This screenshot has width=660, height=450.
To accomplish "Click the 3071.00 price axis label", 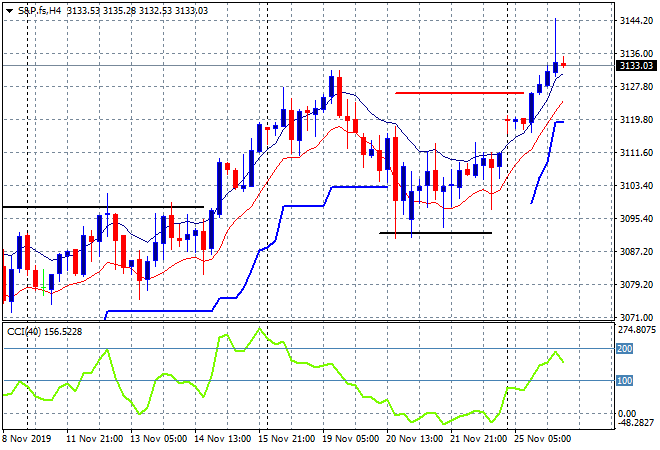I will point(636,317).
